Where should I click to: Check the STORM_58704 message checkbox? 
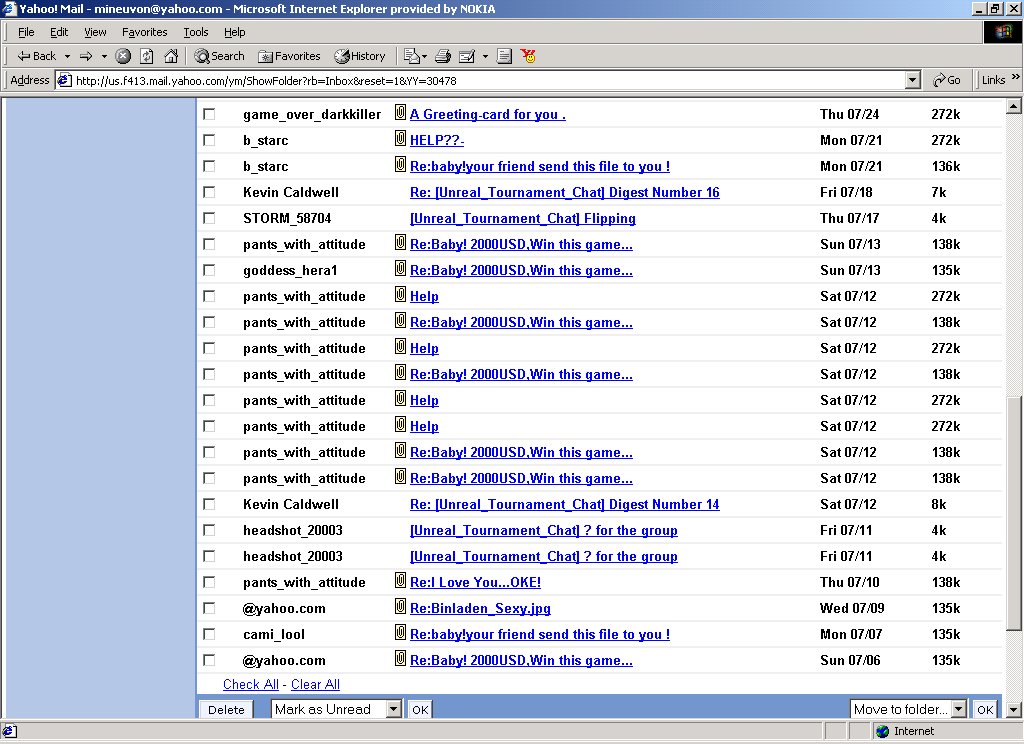209,218
